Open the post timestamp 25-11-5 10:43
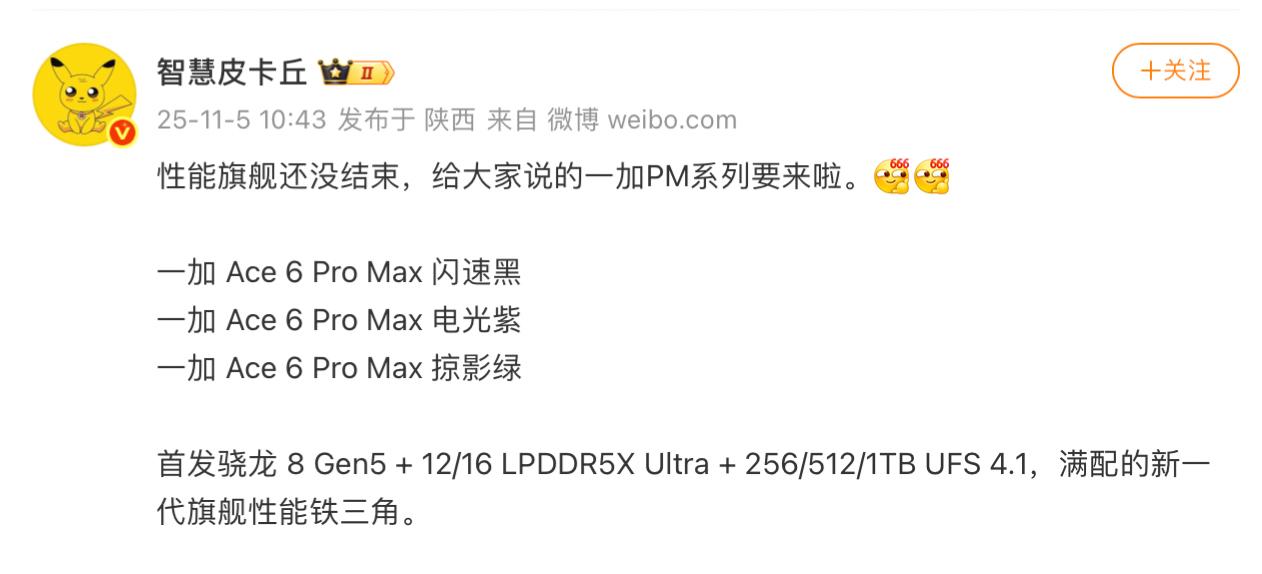Screen dimensions: 1262x574 click(242, 120)
